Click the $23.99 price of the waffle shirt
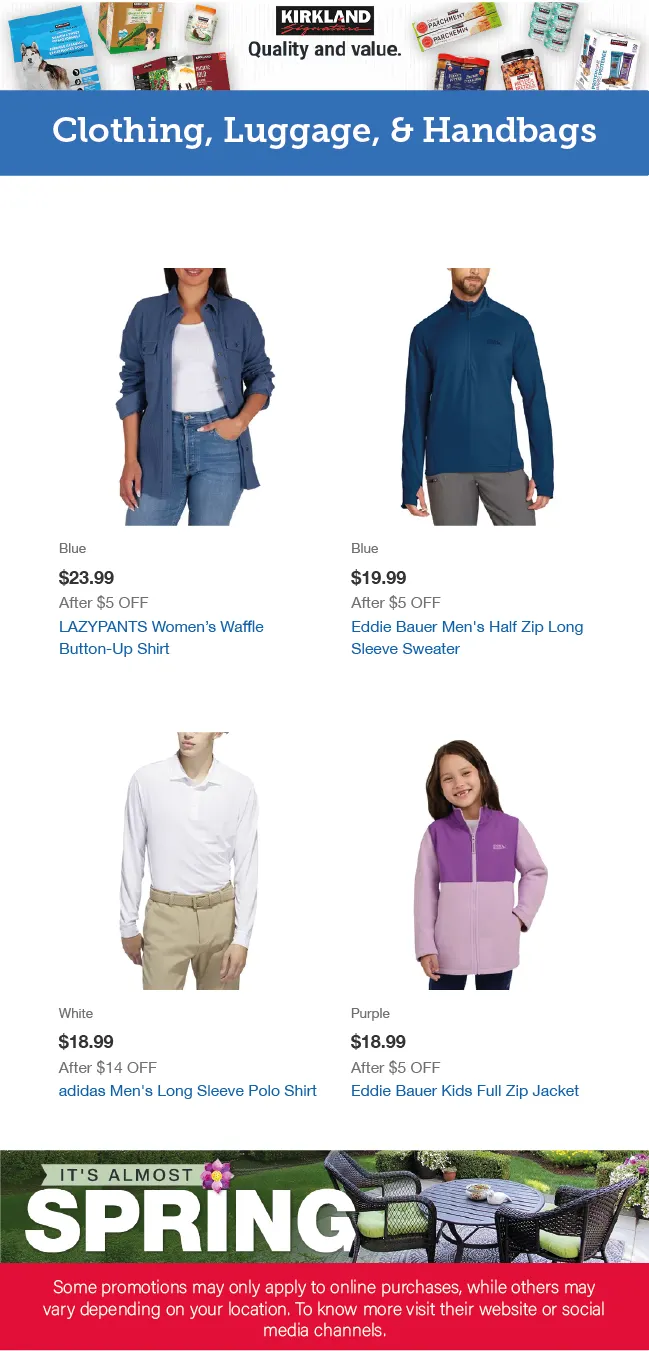Viewport: 649px width, 1351px height. pos(87,577)
